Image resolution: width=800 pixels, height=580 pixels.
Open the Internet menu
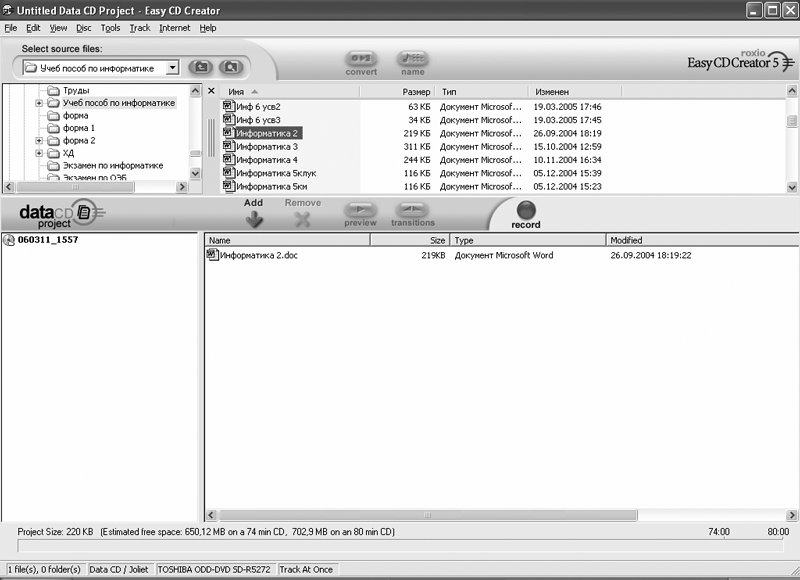tap(174, 28)
